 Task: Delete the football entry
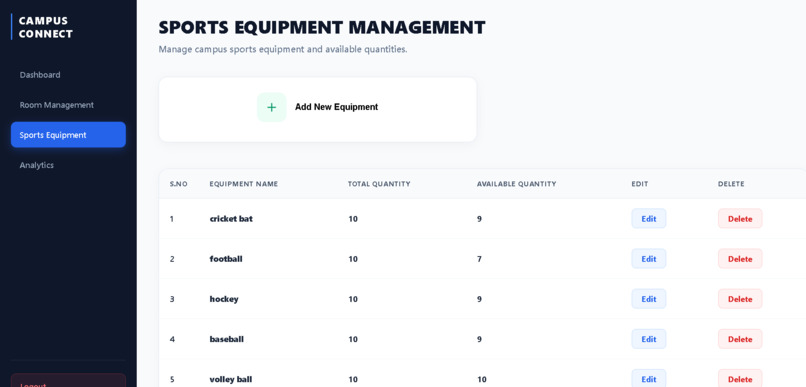(x=740, y=259)
